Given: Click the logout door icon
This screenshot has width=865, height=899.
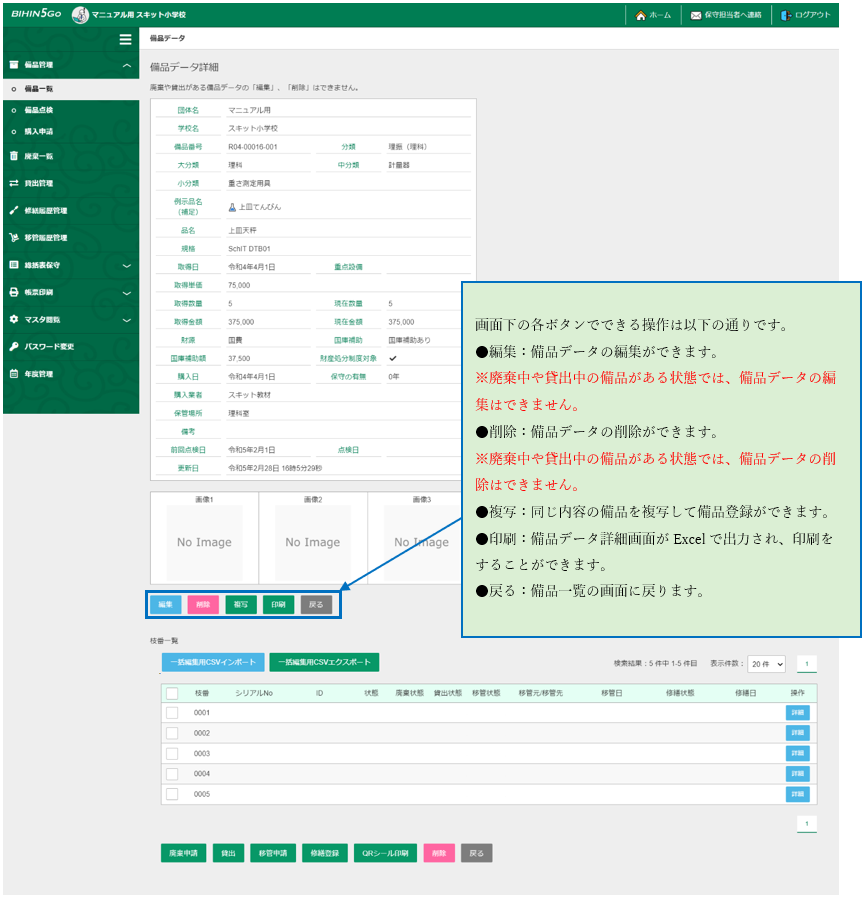Looking at the screenshot, I should (786, 15).
